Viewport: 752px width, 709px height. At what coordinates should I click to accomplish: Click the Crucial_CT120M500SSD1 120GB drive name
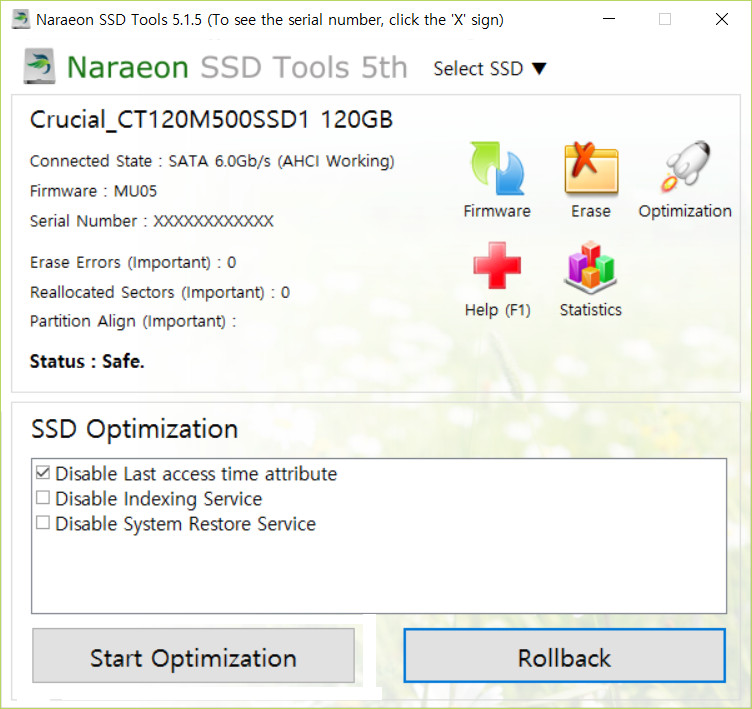click(x=212, y=119)
